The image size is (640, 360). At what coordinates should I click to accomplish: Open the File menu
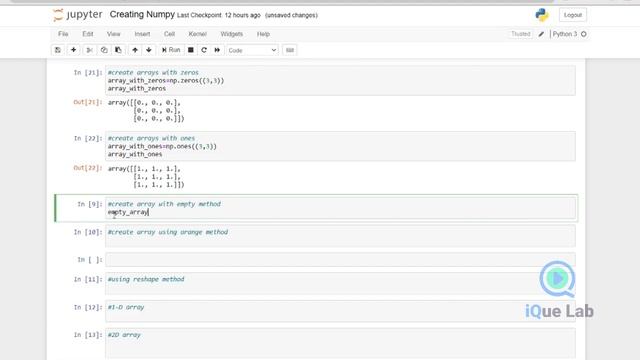point(63,34)
